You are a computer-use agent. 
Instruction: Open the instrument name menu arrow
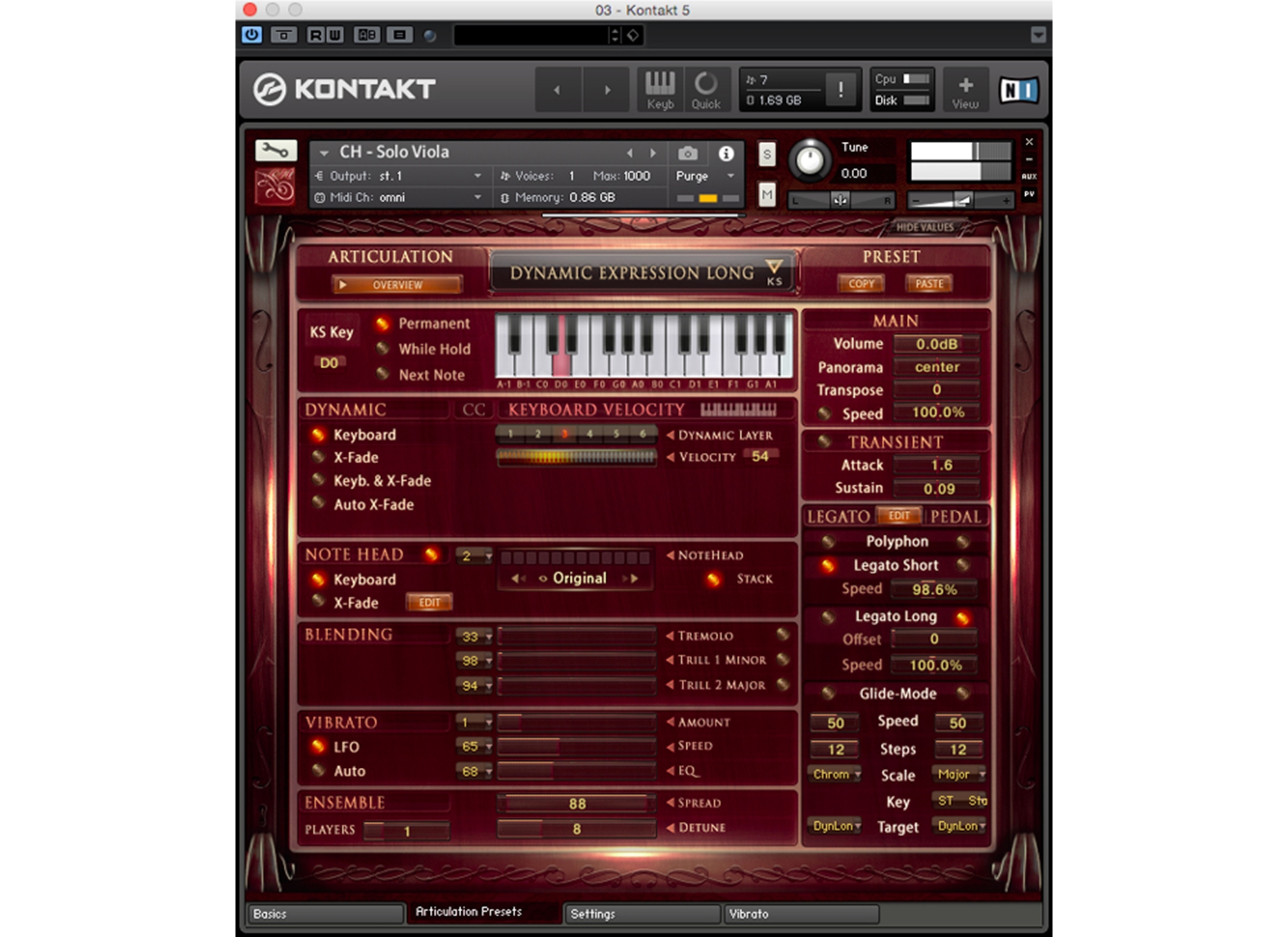(323, 154)
